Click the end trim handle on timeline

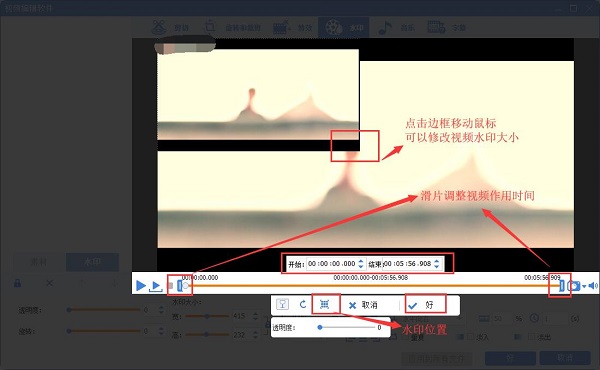pyautogui.click(x=562, y=285)
